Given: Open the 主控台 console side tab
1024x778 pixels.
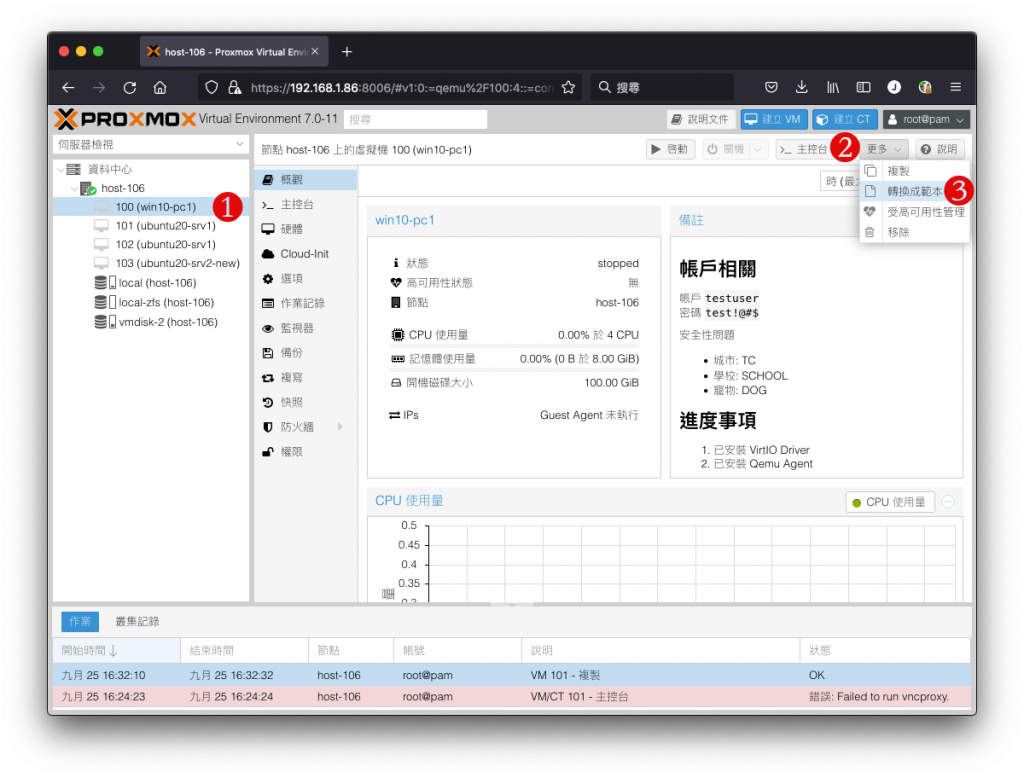Looking at the screenshot, I should (305, 204).
